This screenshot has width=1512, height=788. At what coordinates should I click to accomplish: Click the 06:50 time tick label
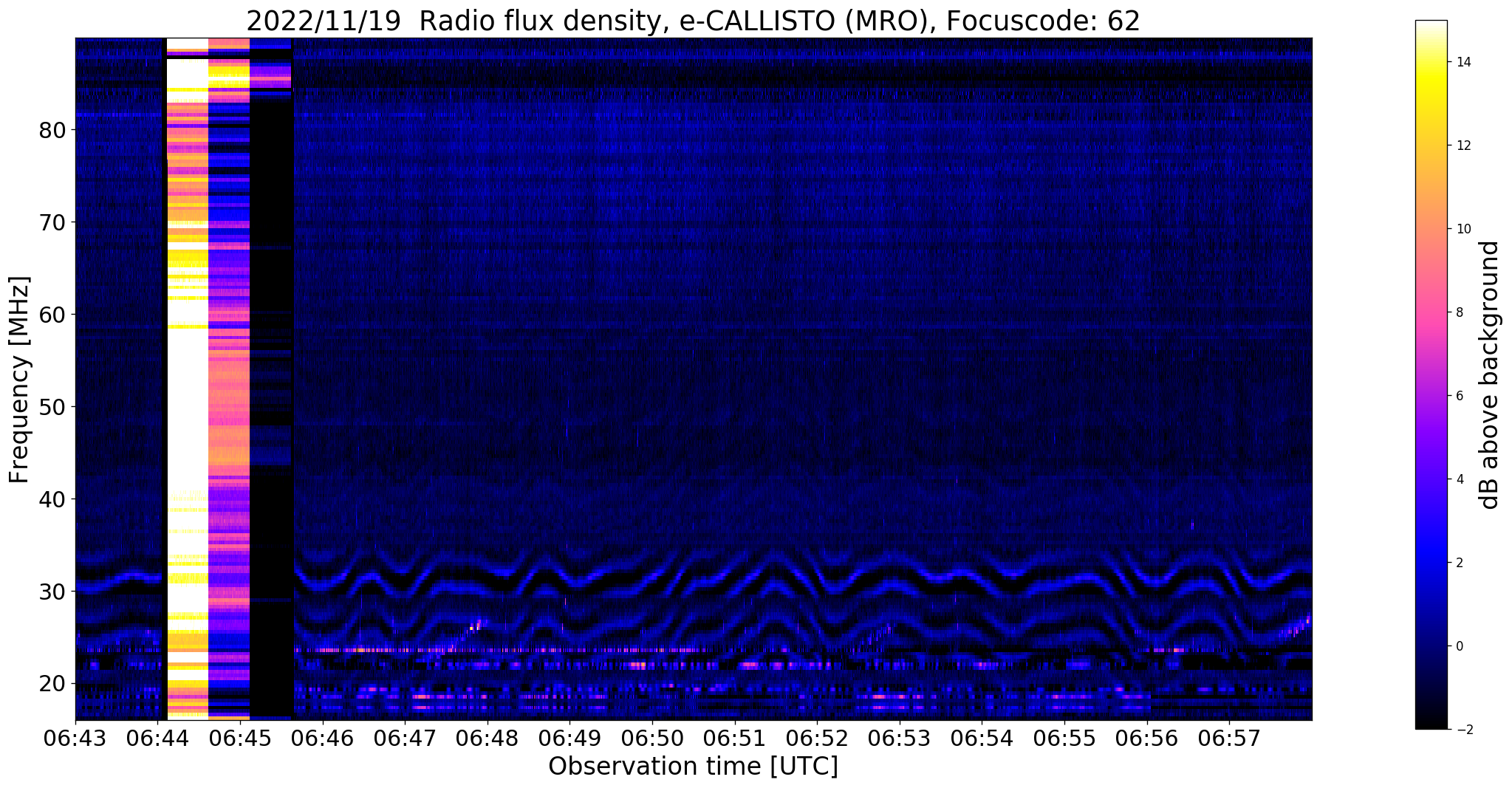(652, 737)
